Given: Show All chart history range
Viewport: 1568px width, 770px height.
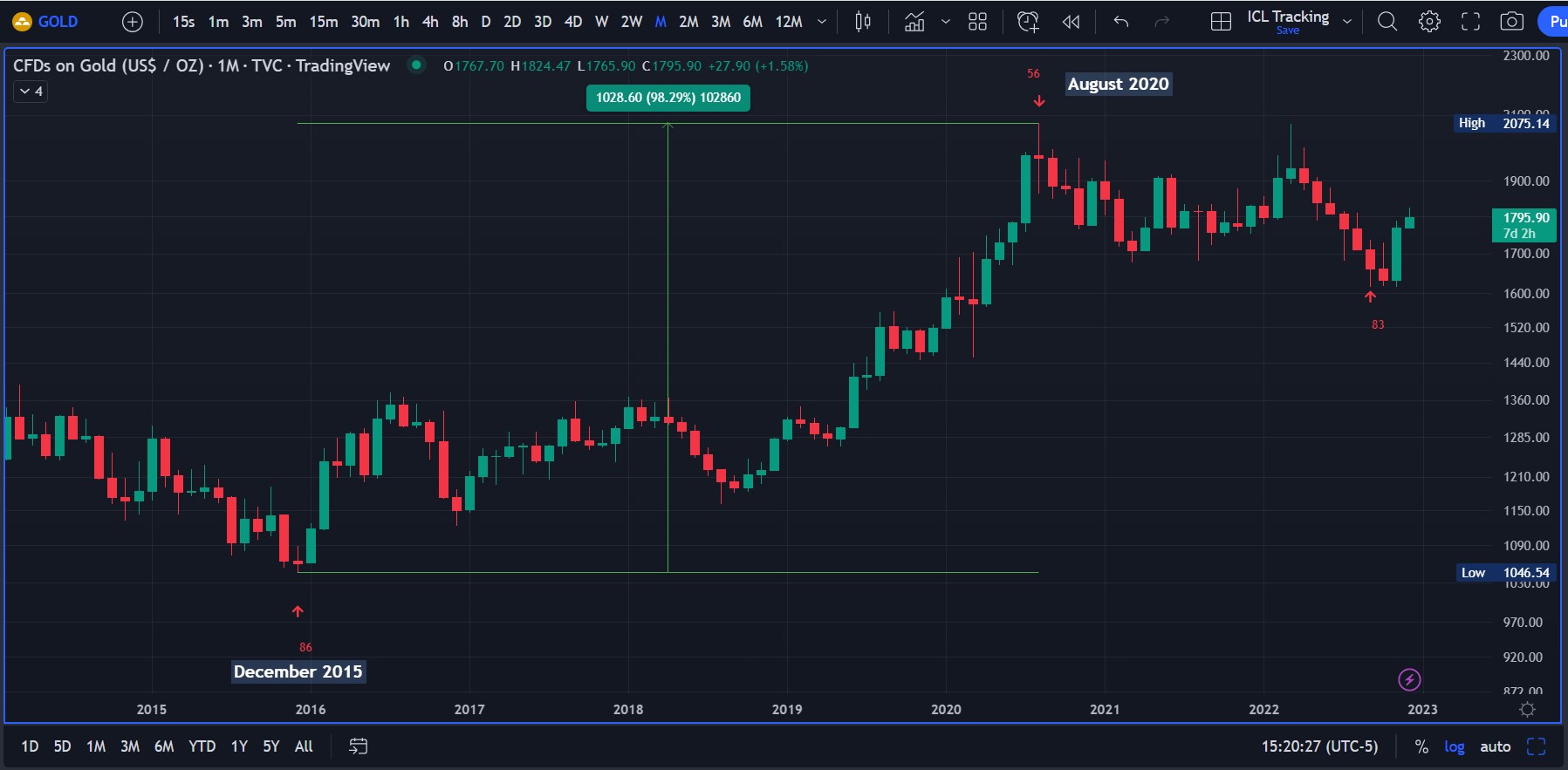Looking at the screenshot, I should (x=304, y=746).
